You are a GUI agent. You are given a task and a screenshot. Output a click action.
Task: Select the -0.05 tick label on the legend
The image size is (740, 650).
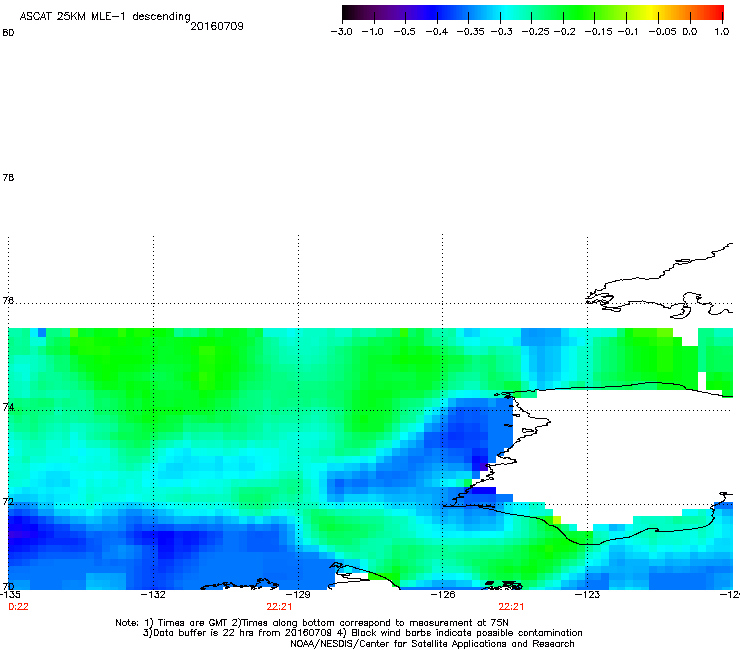point(663,32)
